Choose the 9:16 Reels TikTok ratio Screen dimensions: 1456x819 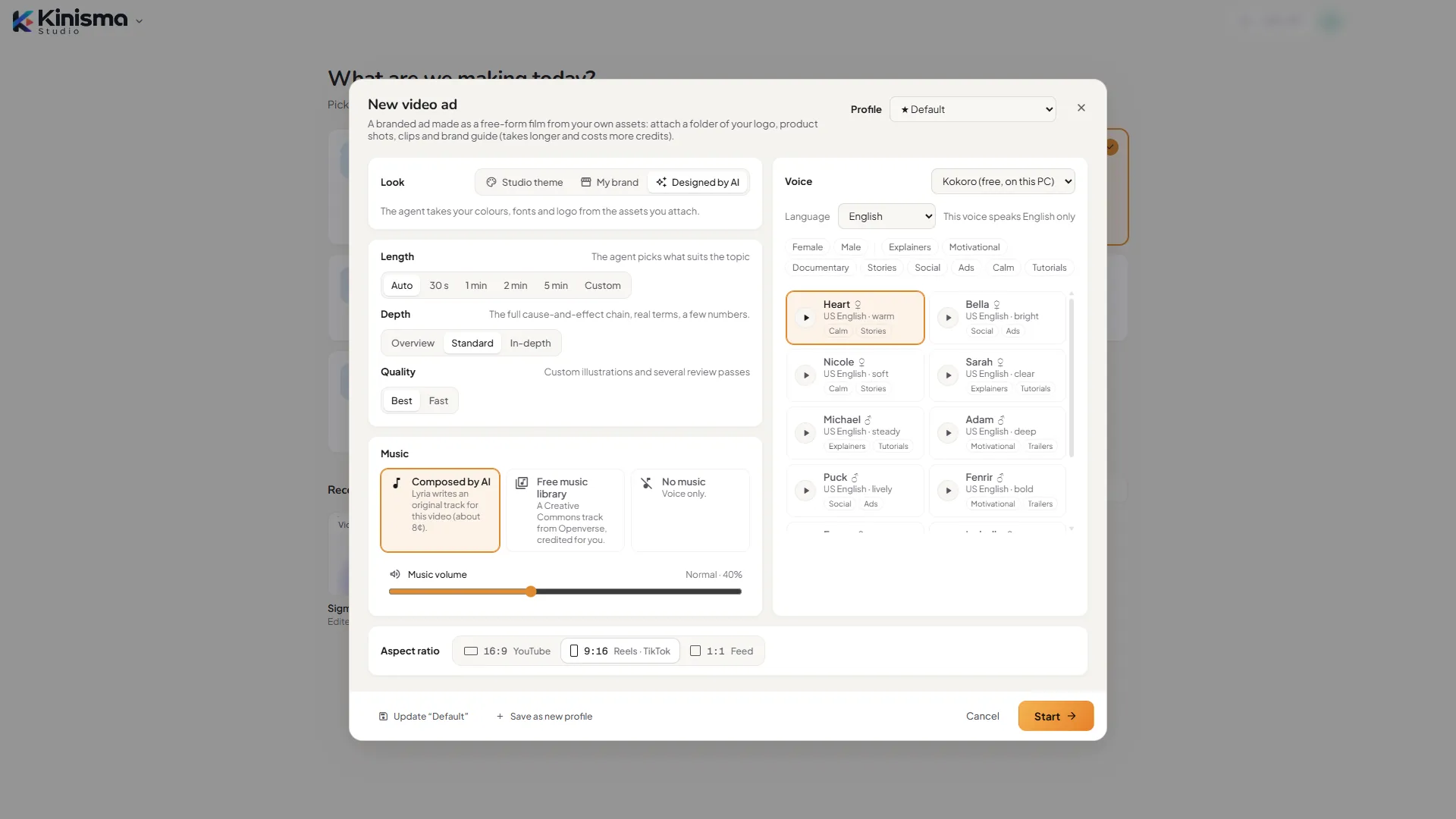coord(620,651)
